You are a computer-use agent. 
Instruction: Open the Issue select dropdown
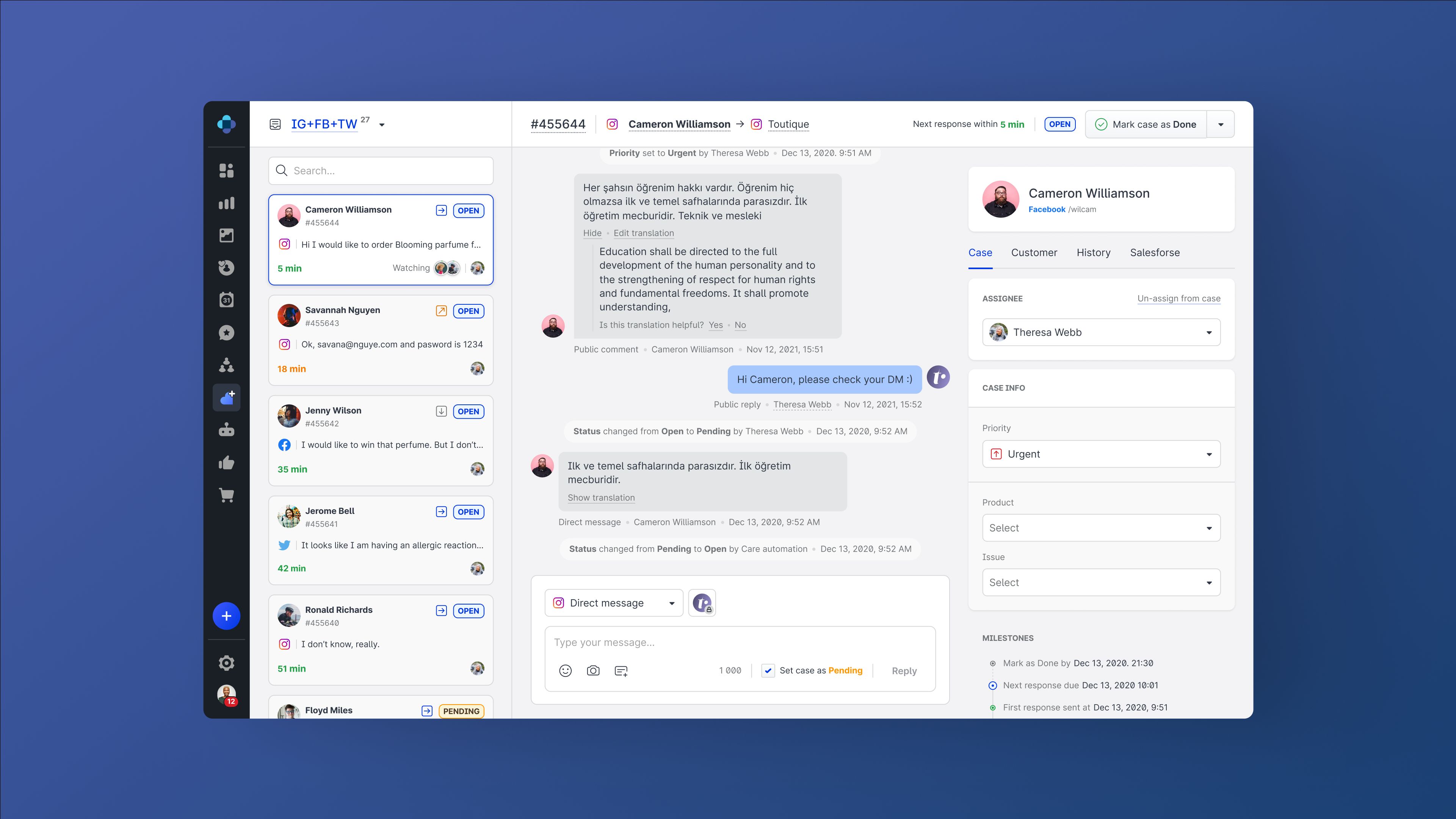point(1101,582)
